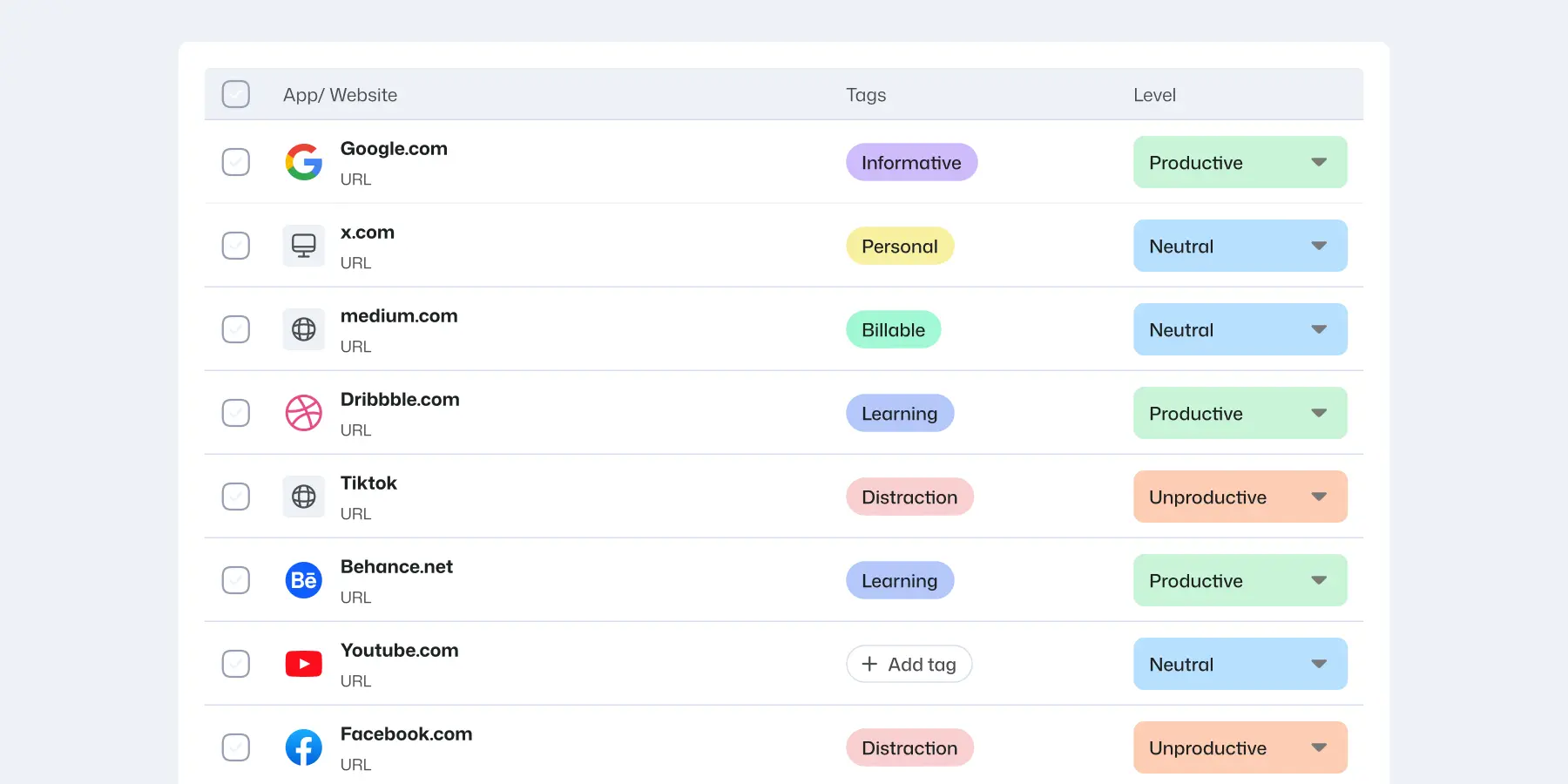
Task: Open Youtube.com Neutral level dropdown
Action: click(1240, 664)
